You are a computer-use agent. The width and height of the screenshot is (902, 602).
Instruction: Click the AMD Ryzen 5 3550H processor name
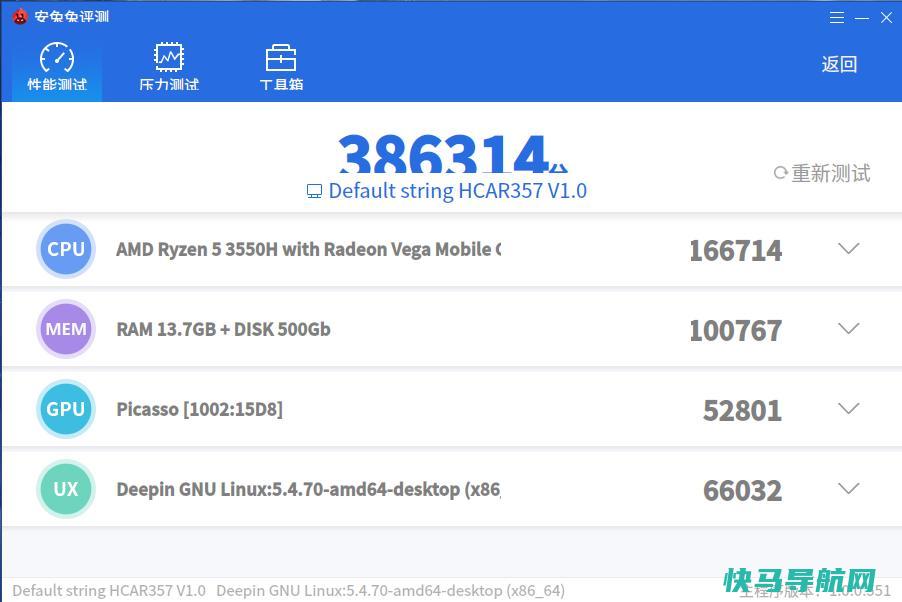click(x=309, y=249)
